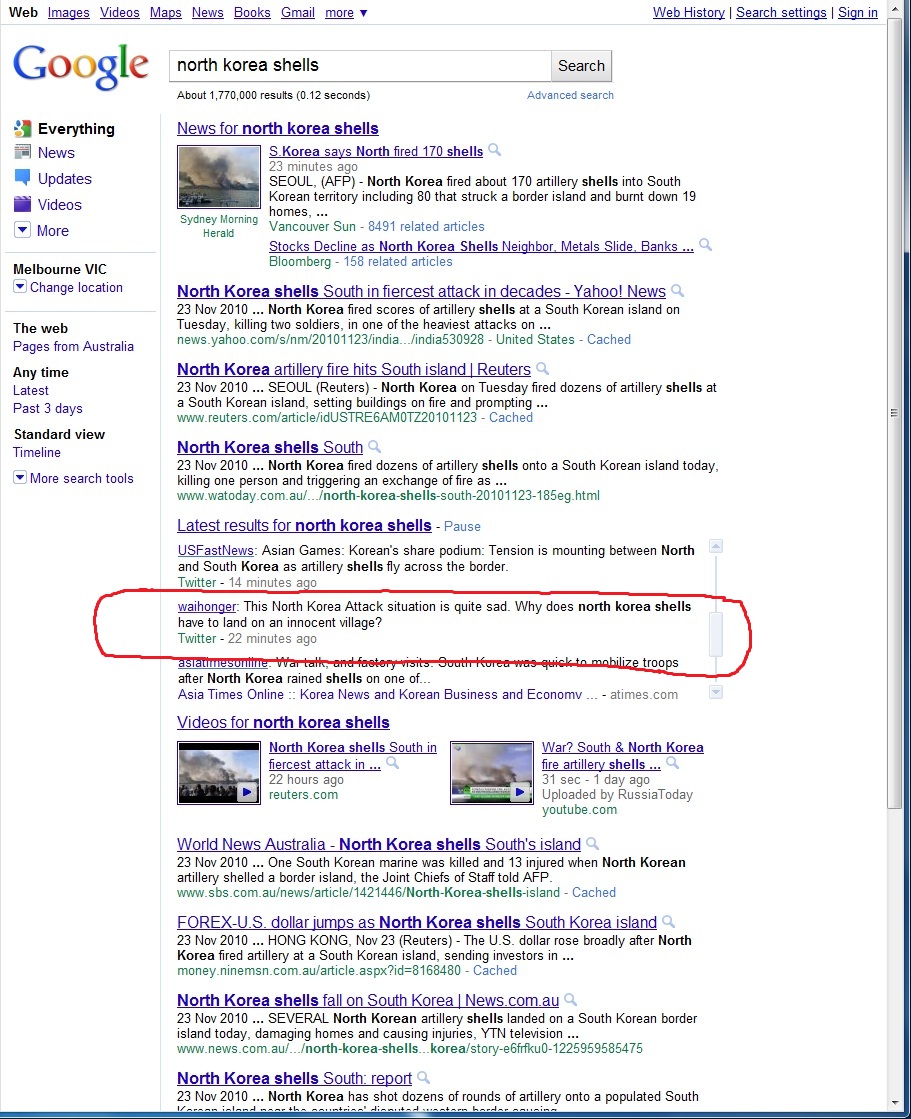Switch to Timeline view
The width and height of the screenshot is (911, 1119).
click(x=36, y=452)
